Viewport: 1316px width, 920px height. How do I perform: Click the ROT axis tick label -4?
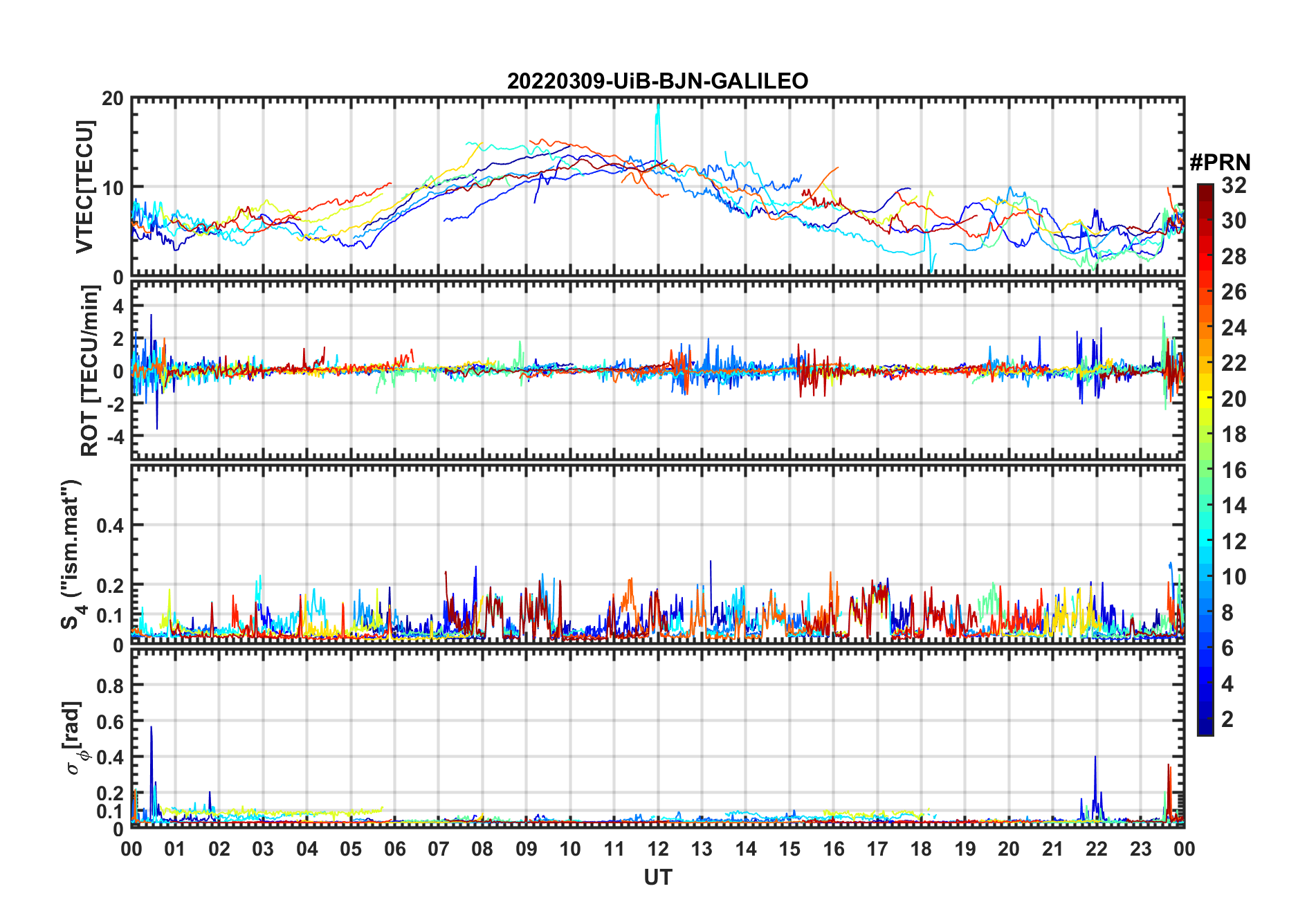(x=115, y=437)
